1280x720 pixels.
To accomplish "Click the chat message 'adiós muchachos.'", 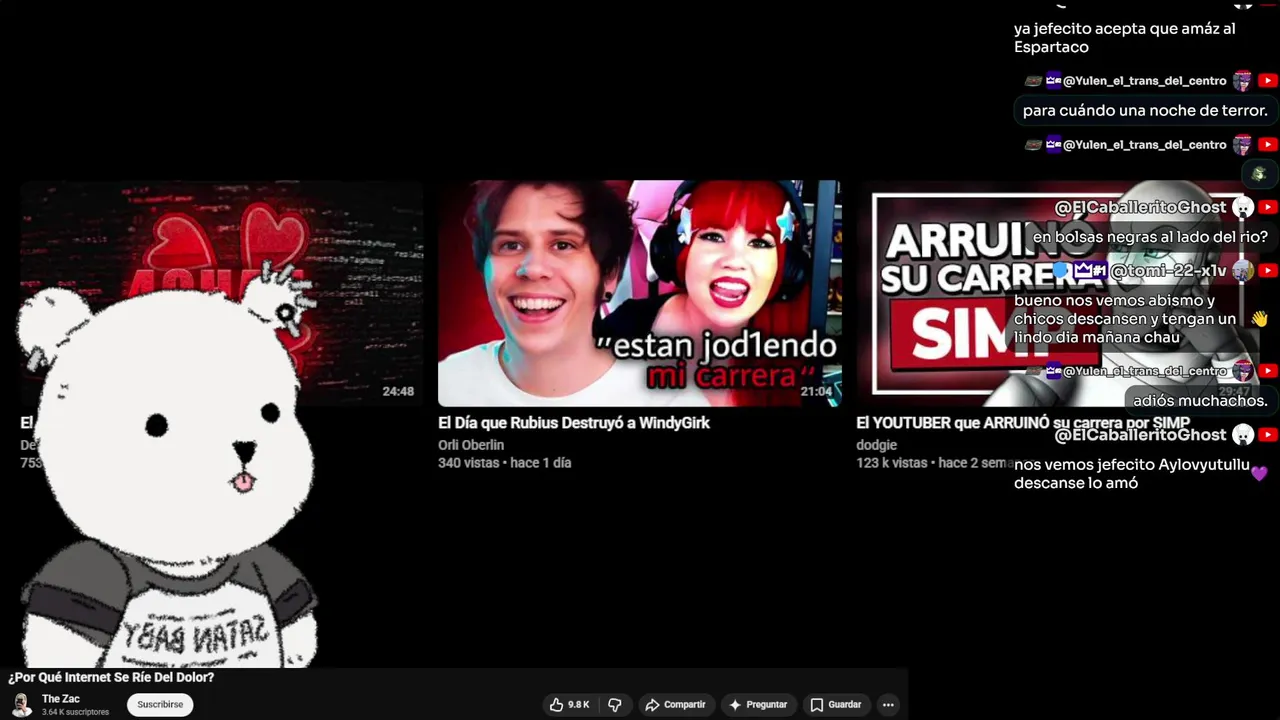I will tap(1200, 401).
